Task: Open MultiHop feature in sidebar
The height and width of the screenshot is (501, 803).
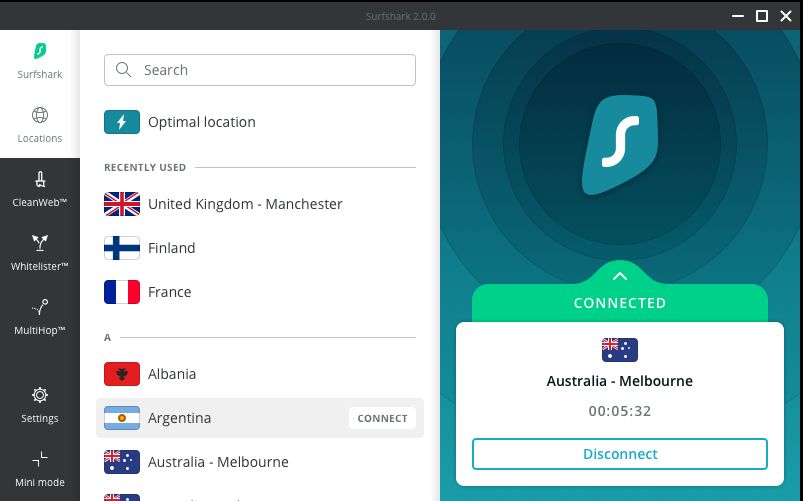Action: [x=39, y=318]
